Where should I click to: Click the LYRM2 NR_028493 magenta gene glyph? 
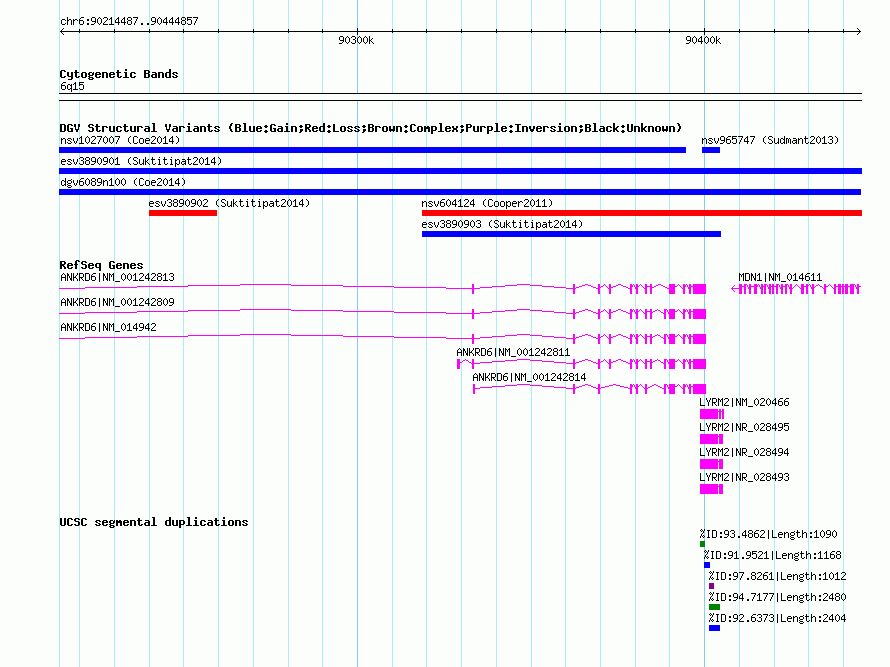click(711, 489)
